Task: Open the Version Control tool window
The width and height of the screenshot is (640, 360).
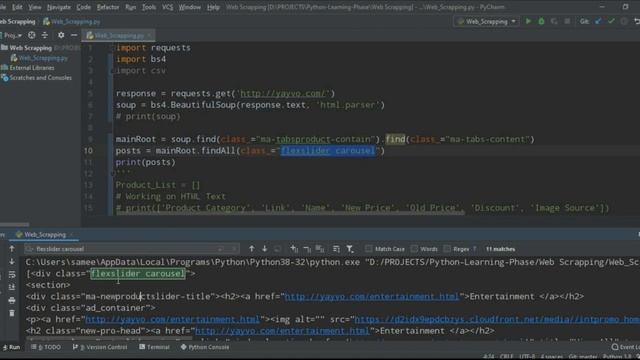Action: [x=100, y=347]
